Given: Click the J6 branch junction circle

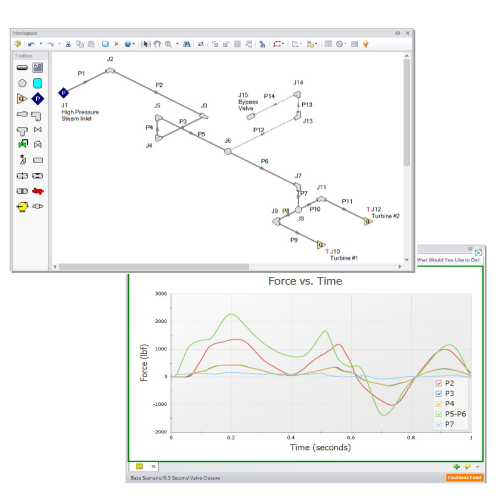Looking at the screenshot, I should [228, 151].
